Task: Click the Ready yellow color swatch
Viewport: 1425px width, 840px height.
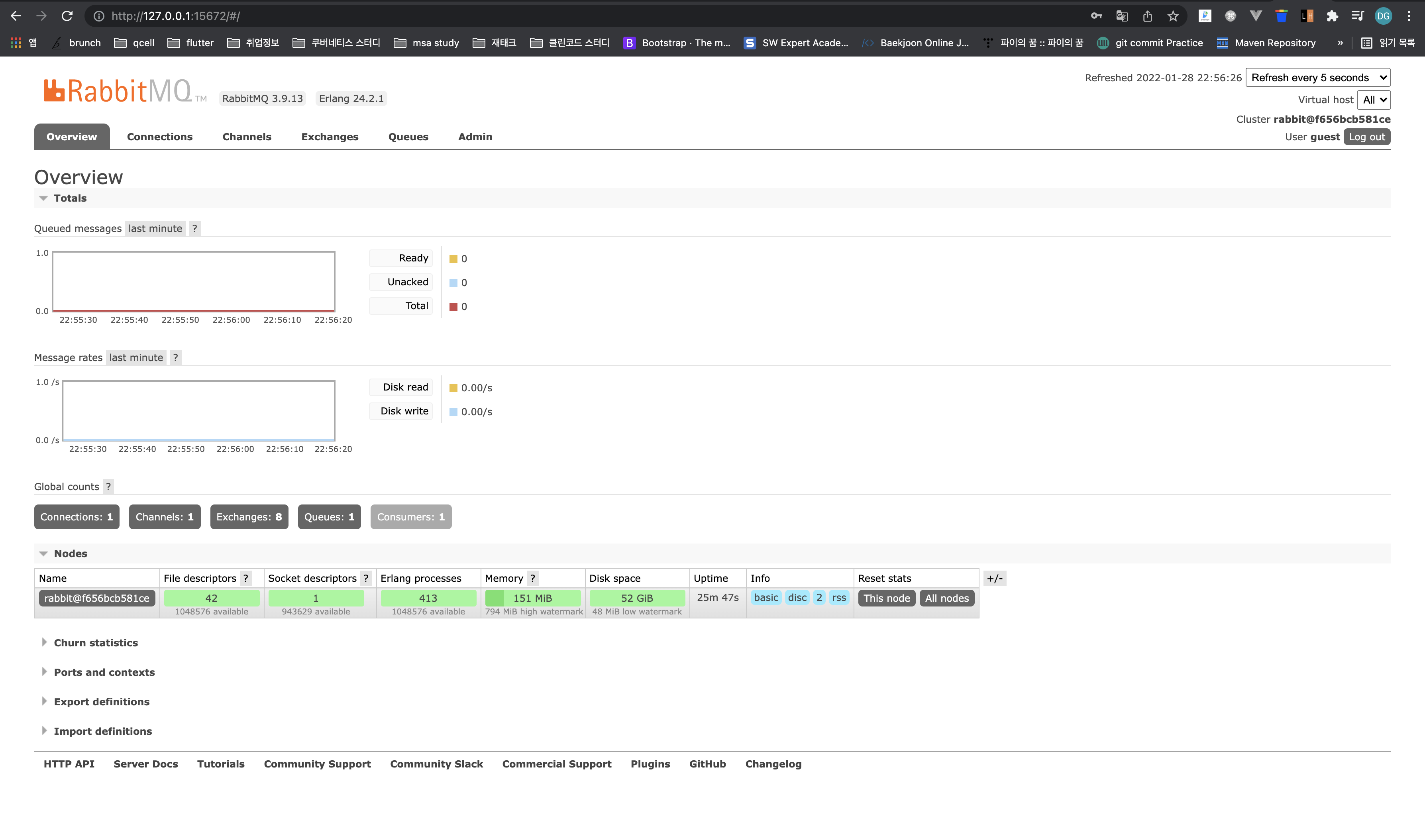Action: pyautogui.click(x=453, y=259)
